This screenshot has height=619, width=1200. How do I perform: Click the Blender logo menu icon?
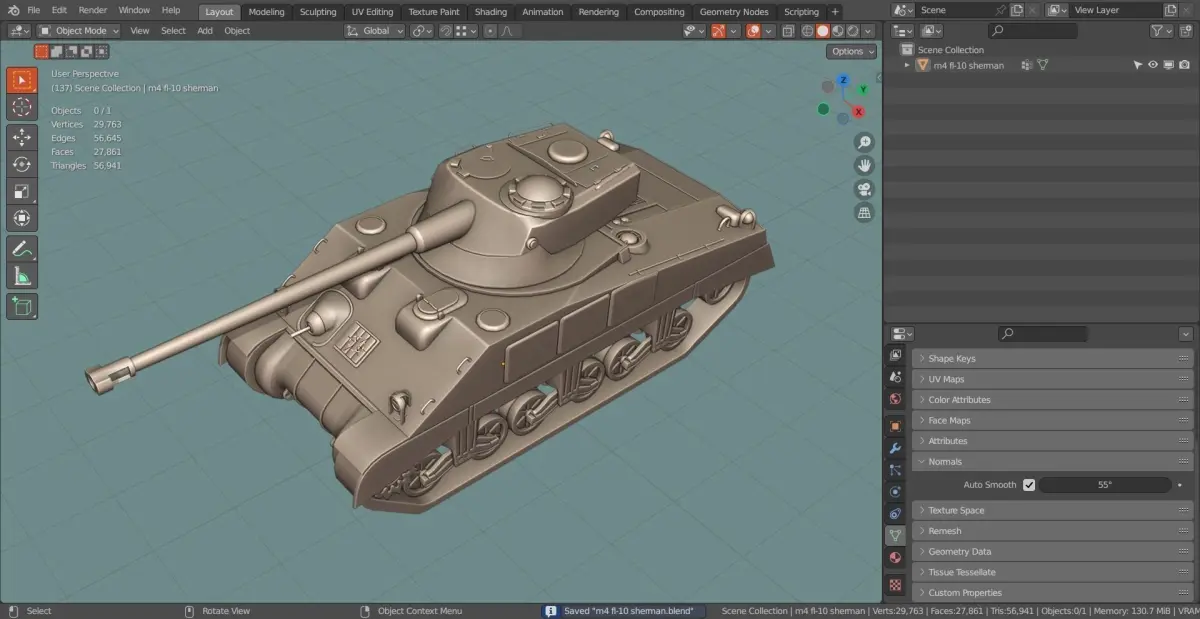(13, 10)
